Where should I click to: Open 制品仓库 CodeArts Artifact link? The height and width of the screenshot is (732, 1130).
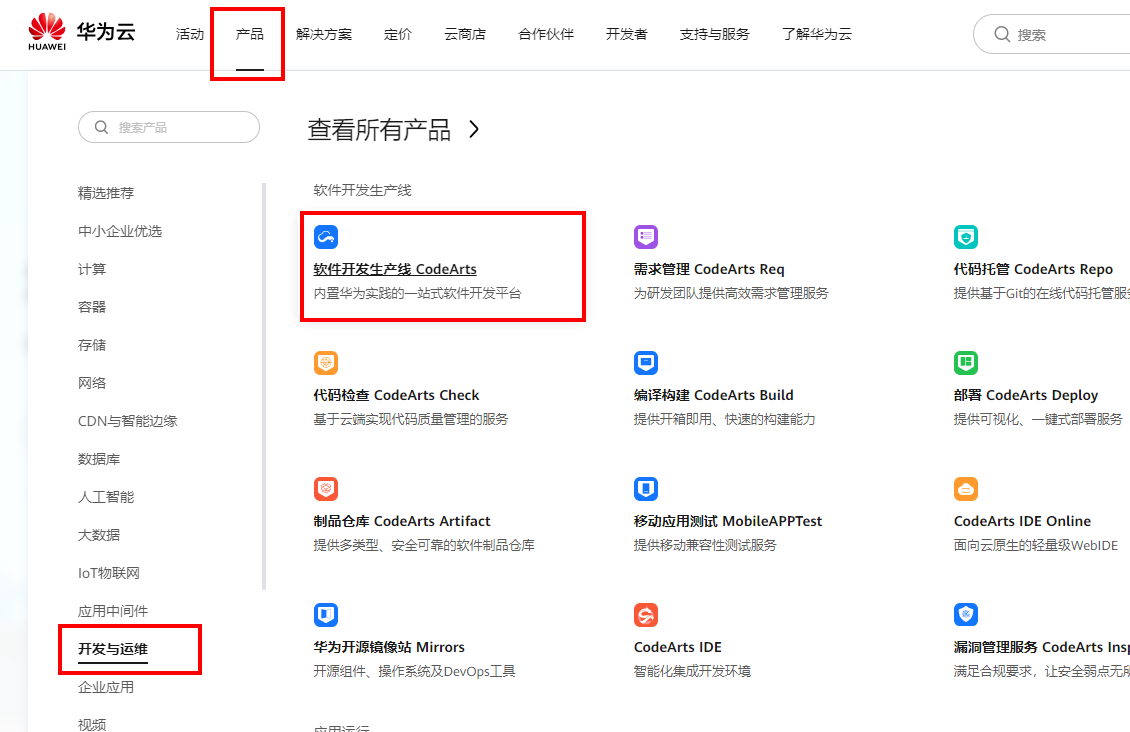(x=401, y=522)
